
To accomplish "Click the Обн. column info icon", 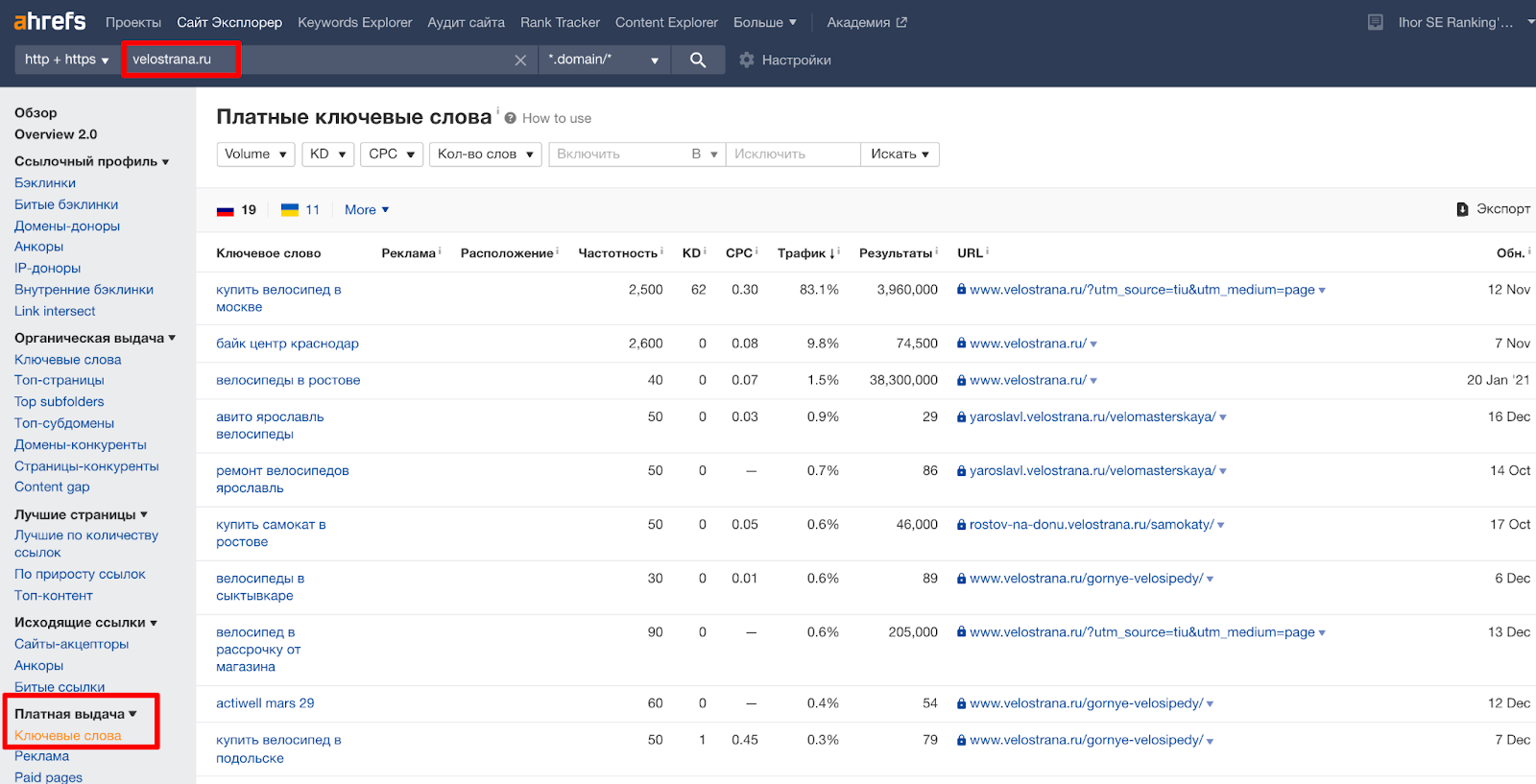I will (1529, 251).
